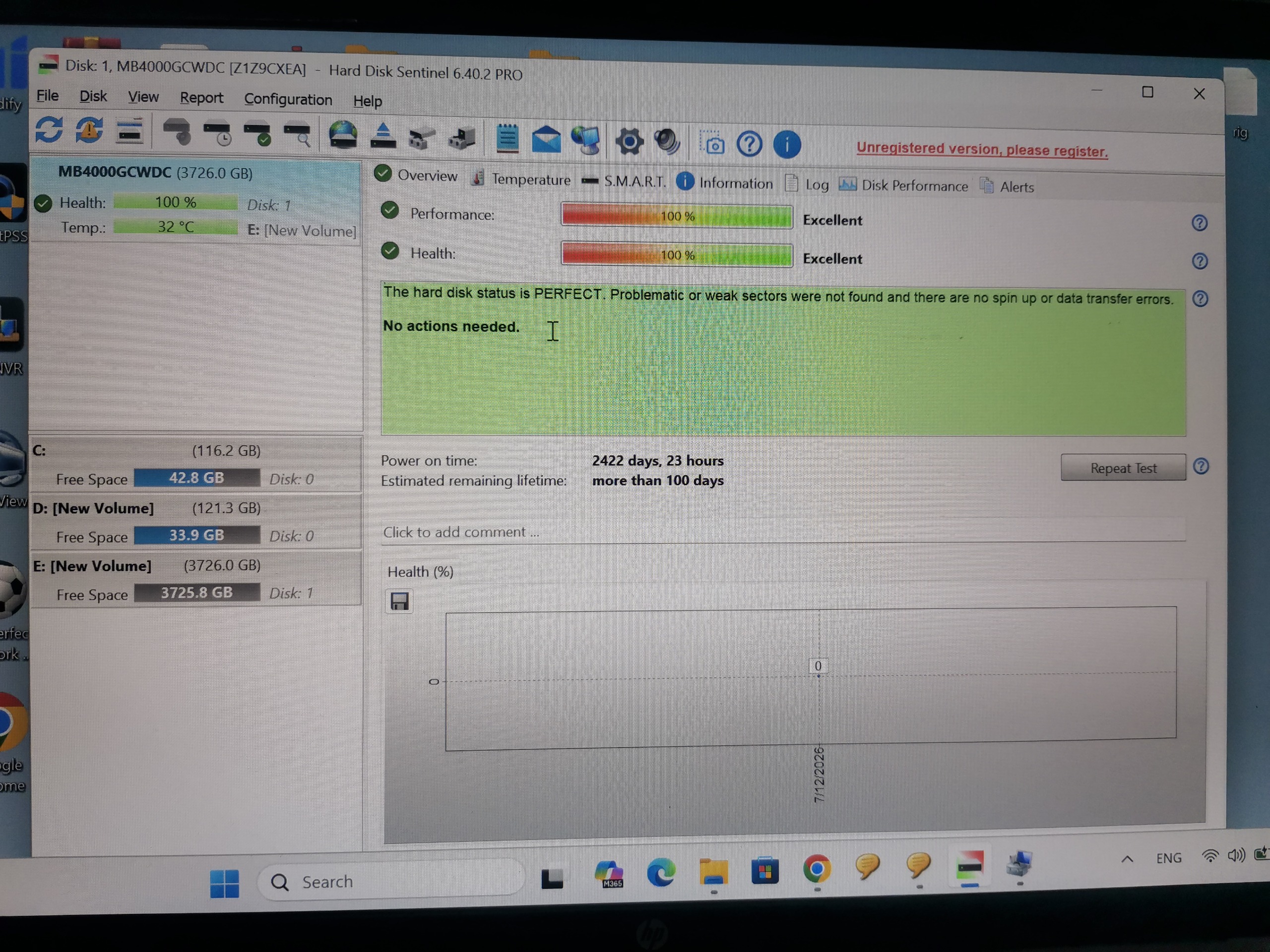Click the volume tray icon
Viewport: 1270px width, 952px height.
point(1237,856)
